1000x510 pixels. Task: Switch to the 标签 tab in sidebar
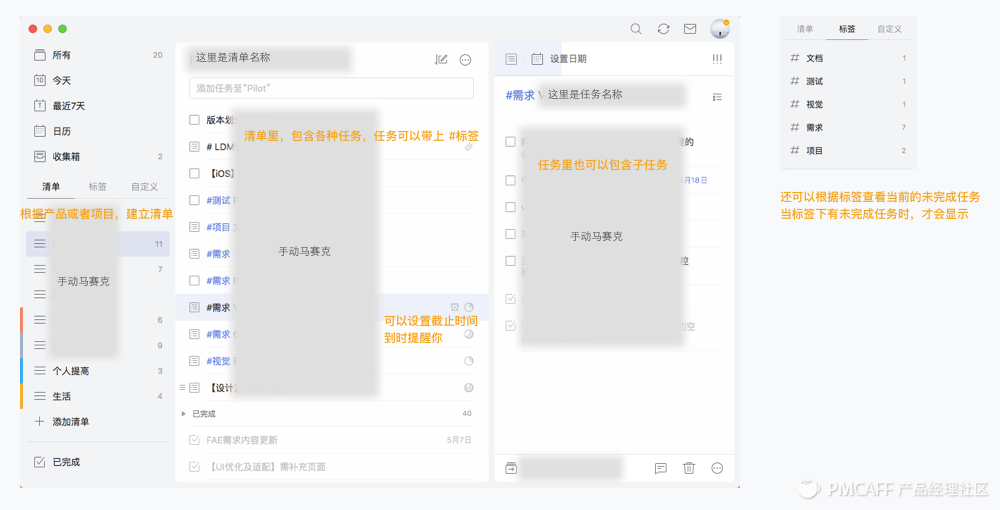tap(98, 187)
